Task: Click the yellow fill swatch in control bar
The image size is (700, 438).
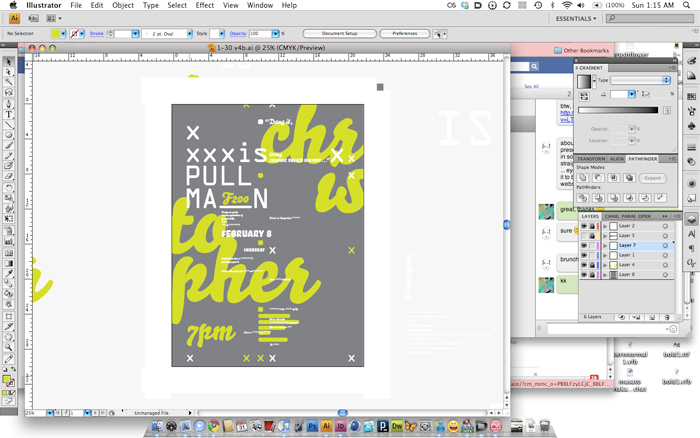Action: coord(56,33)
